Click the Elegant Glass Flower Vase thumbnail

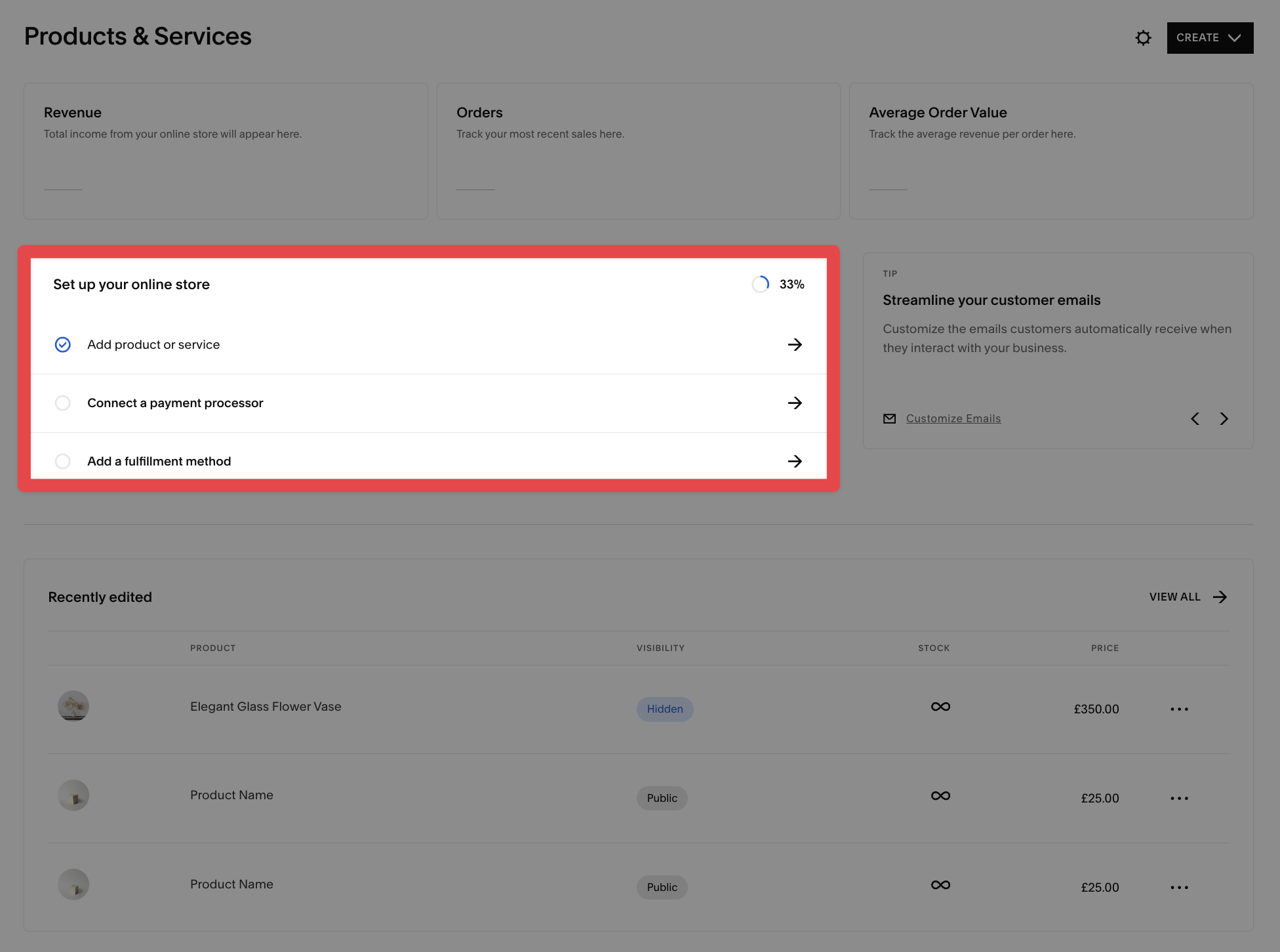pos(73,706)
